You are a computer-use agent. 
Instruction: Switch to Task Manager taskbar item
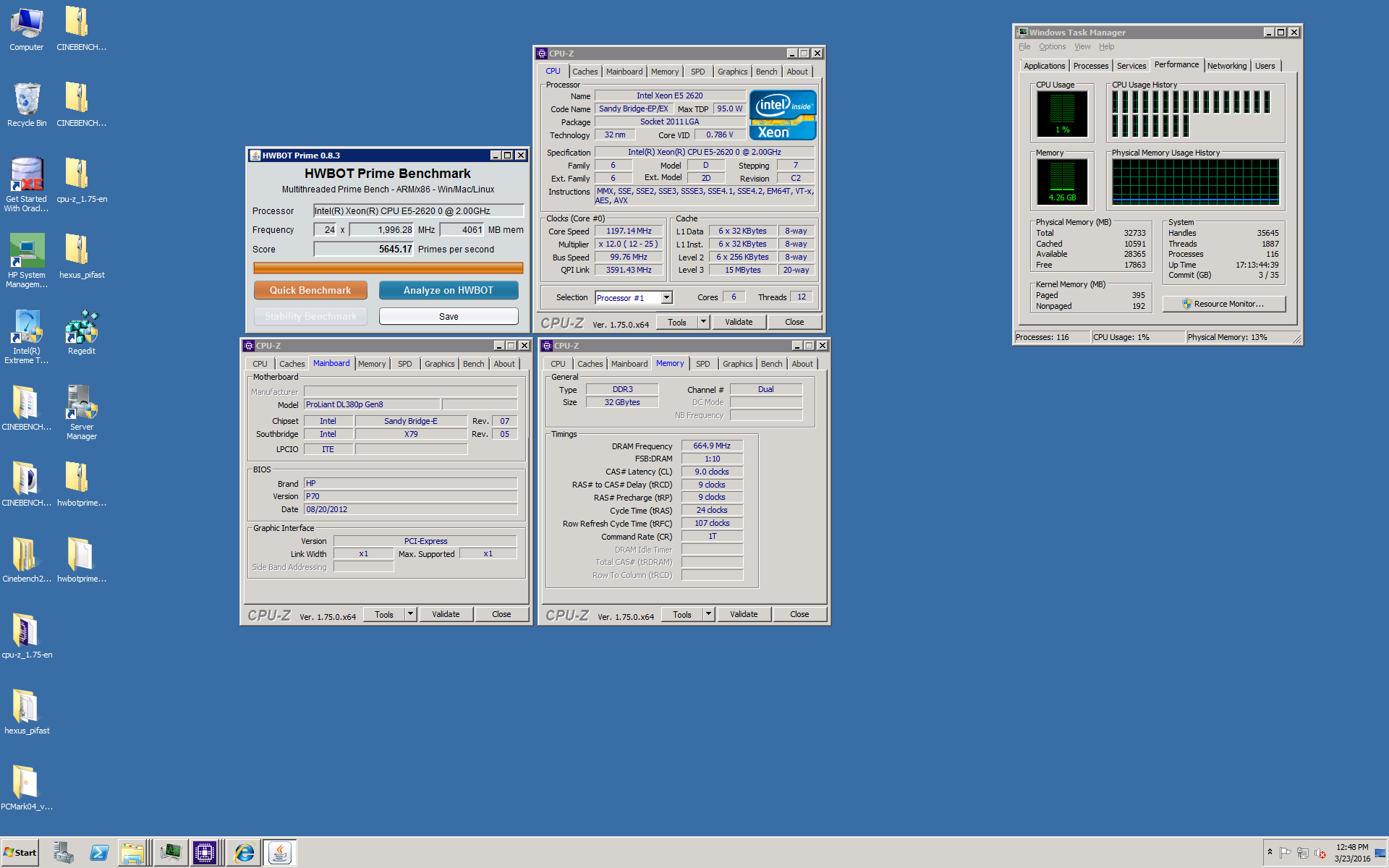coord(171,853)
